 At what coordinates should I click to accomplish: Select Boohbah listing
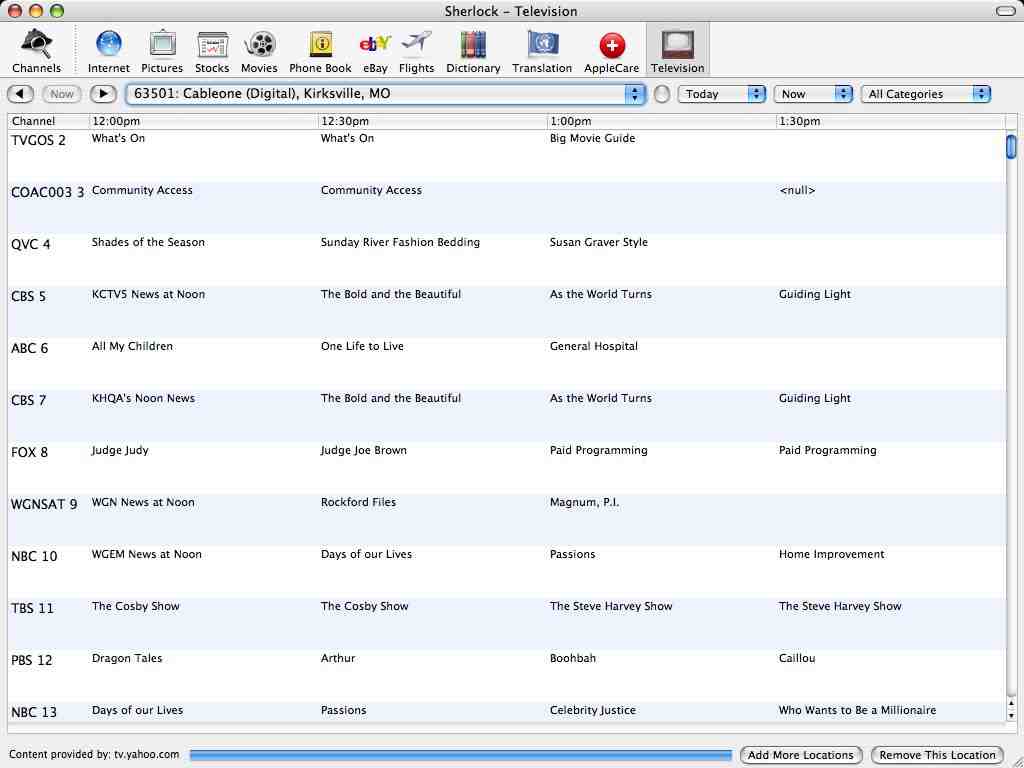point(573,658)
